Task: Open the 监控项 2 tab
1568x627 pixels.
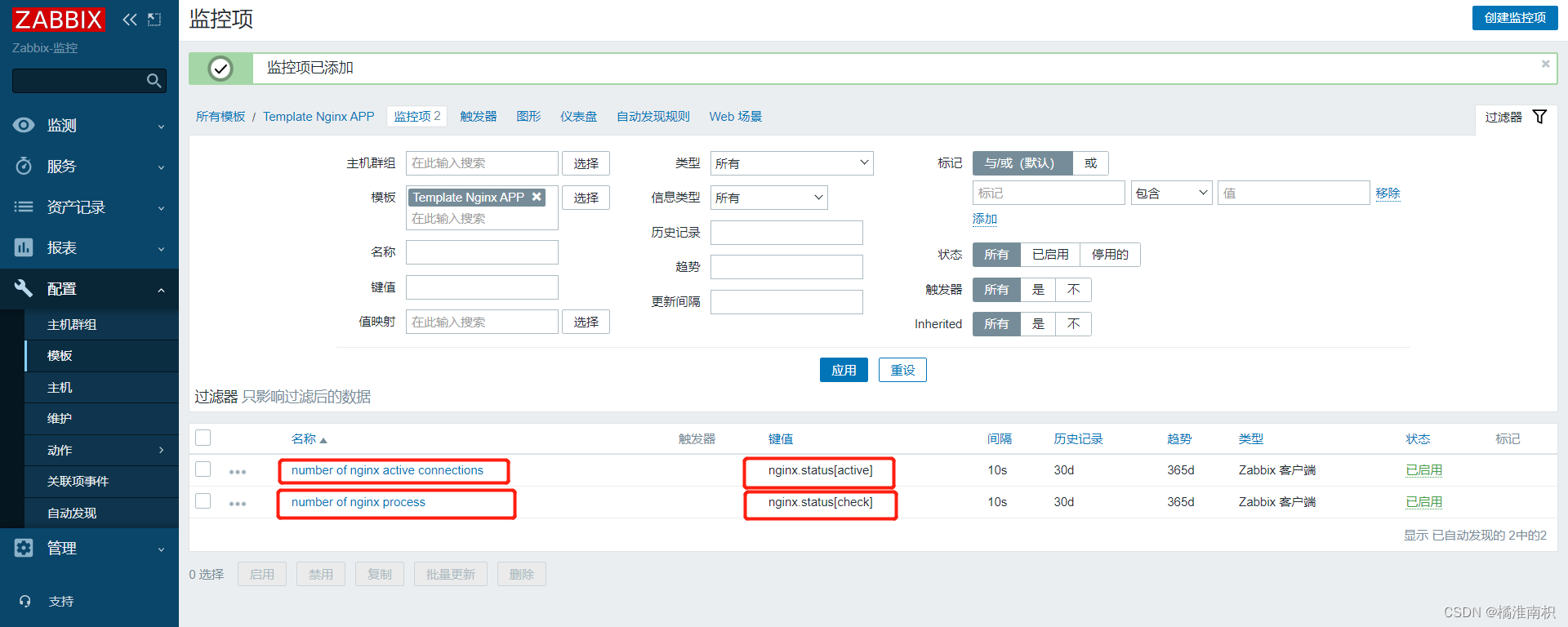Action: point(417,117)
